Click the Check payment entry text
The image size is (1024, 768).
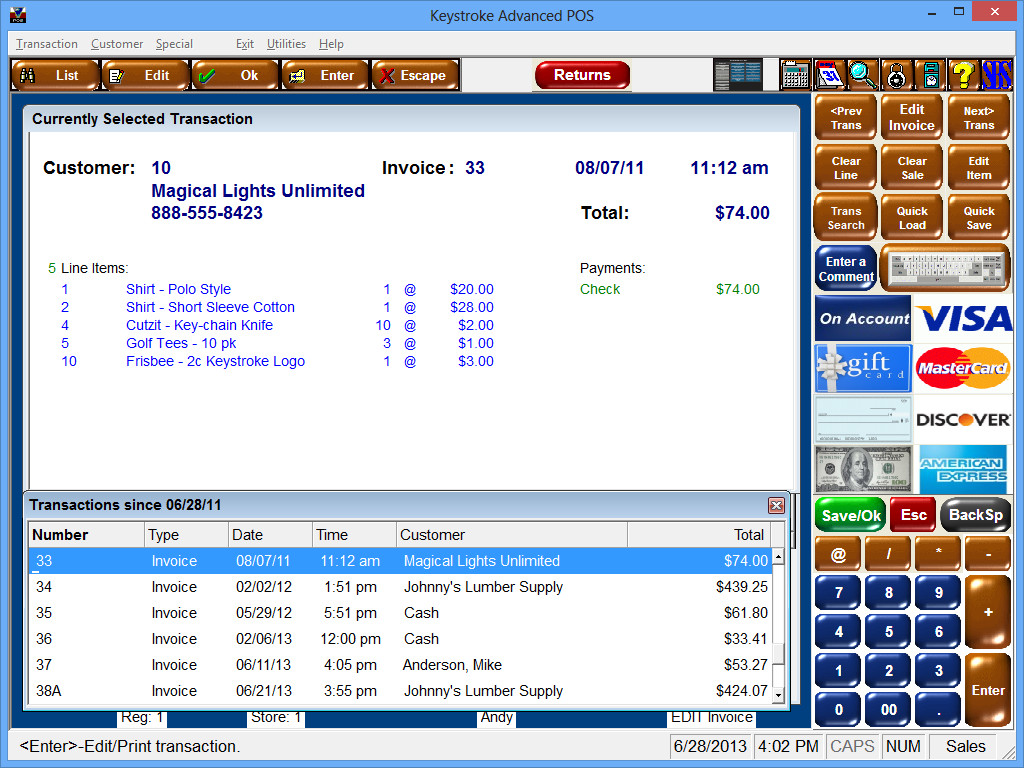coord(600,289)
